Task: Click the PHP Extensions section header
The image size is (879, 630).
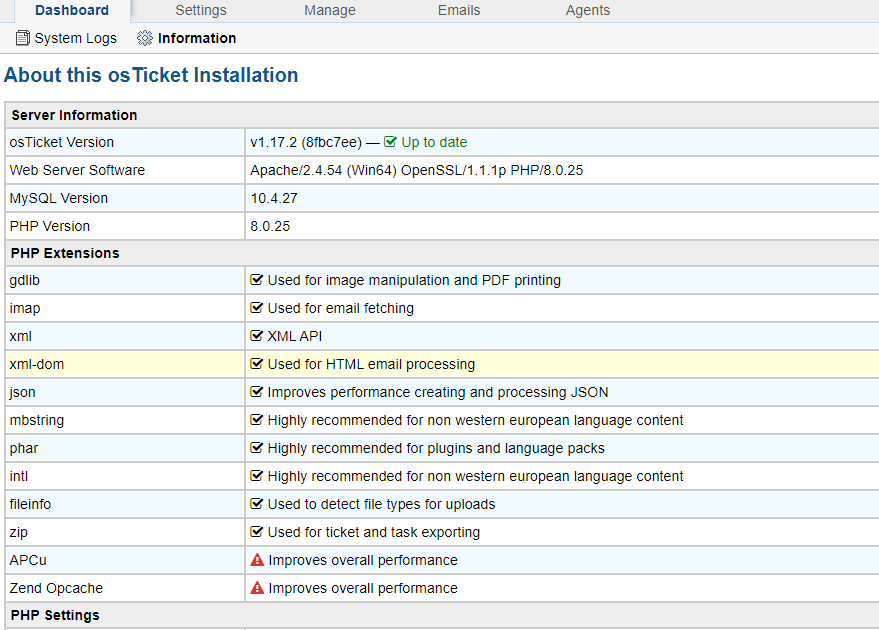Action: (x=65, y=253)
